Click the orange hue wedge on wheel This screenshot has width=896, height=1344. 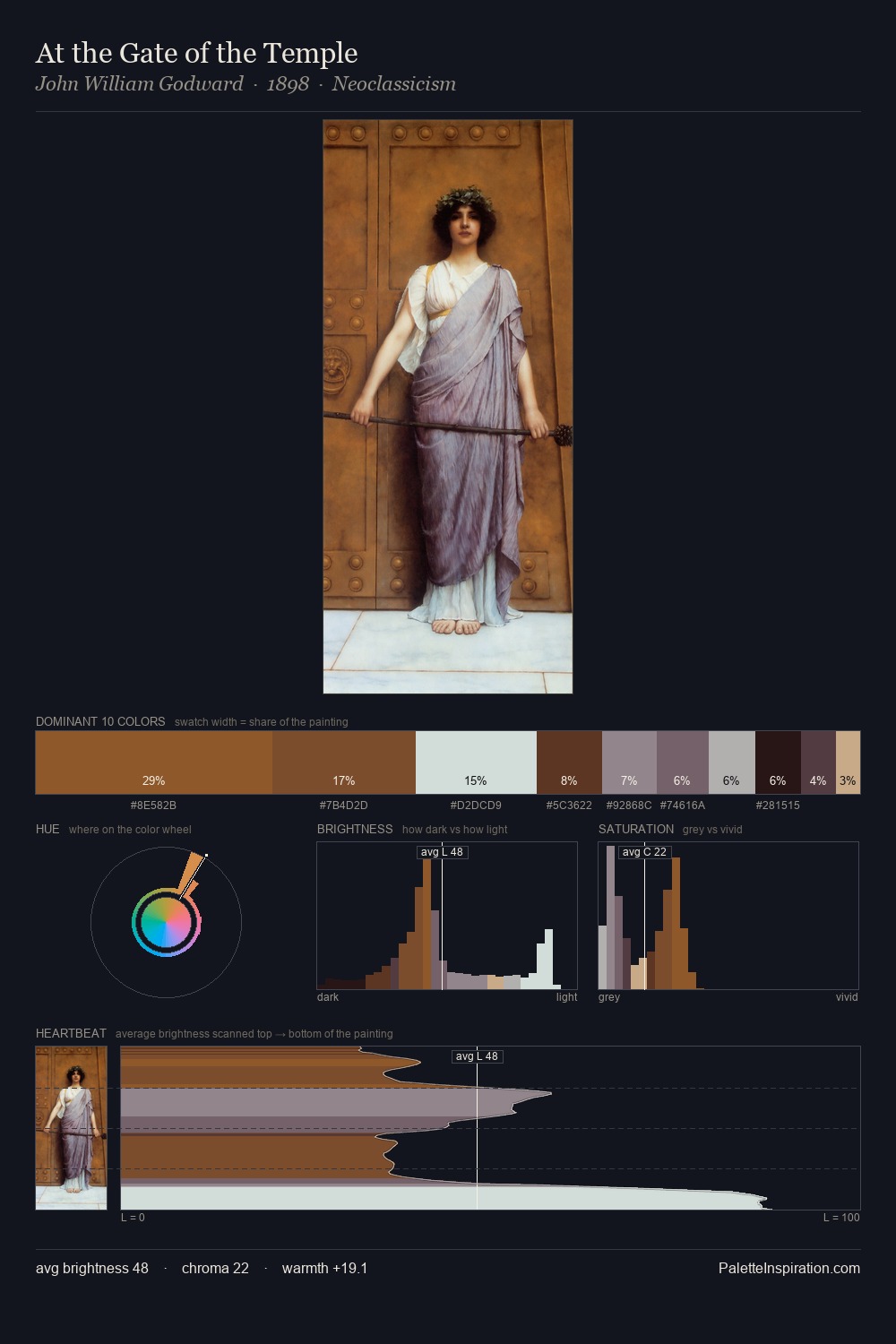[192, 873]
